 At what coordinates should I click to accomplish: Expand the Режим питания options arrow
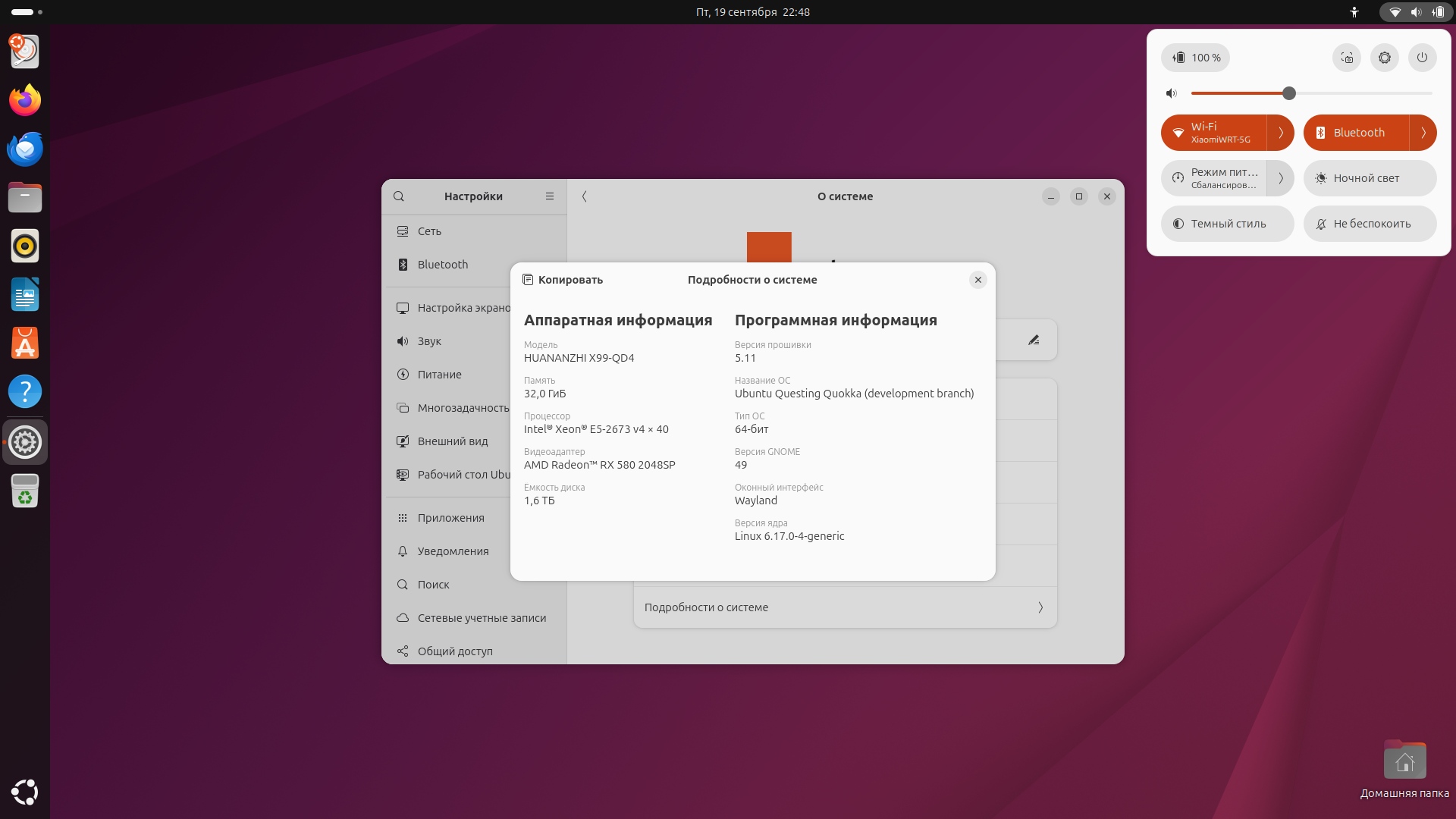tap(1281, 178)
